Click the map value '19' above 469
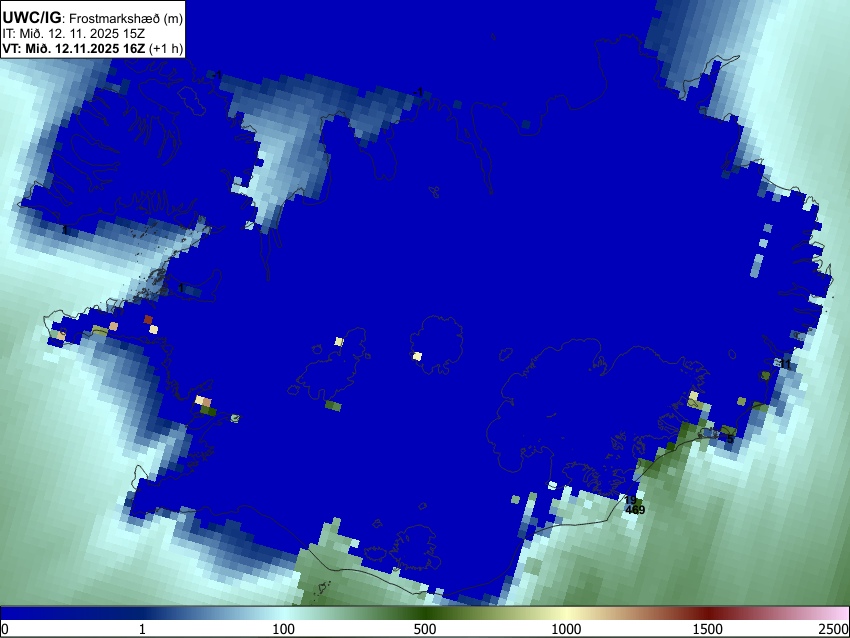Image resolution: width=850 pixels, height=638 pixels. (x=630, y=500)
